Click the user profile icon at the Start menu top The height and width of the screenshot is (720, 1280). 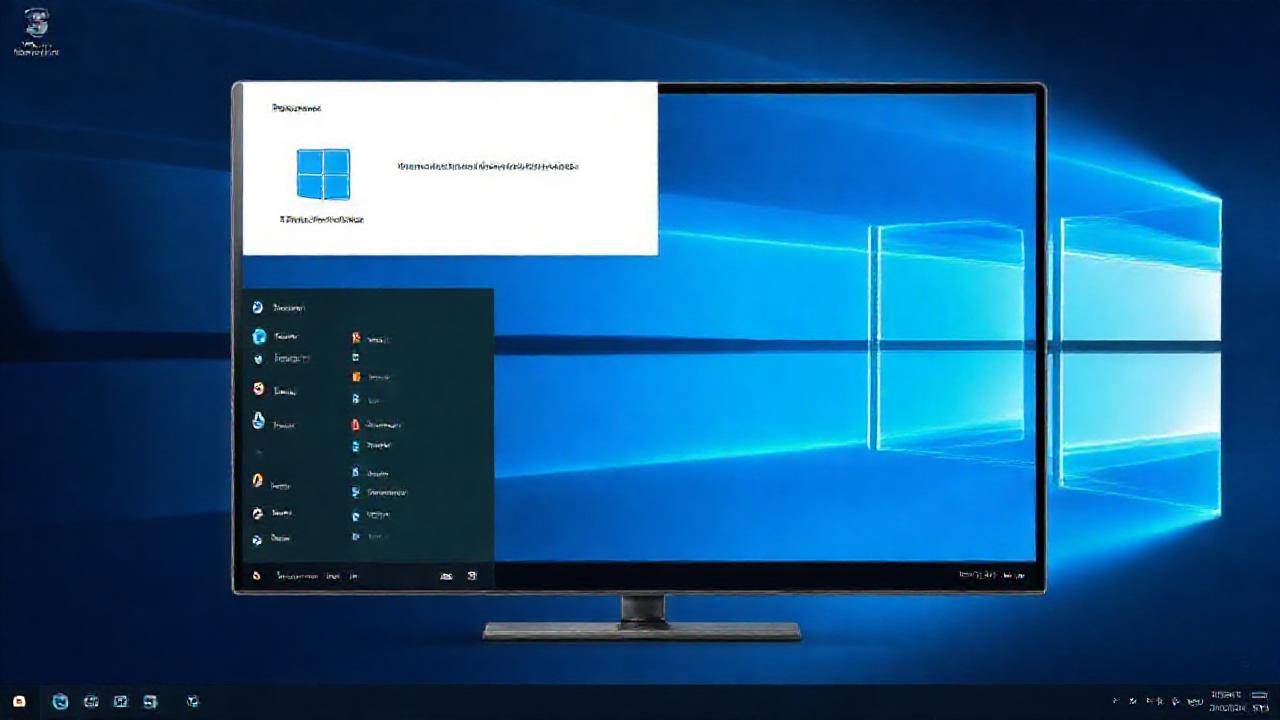[x=256, y=305]
